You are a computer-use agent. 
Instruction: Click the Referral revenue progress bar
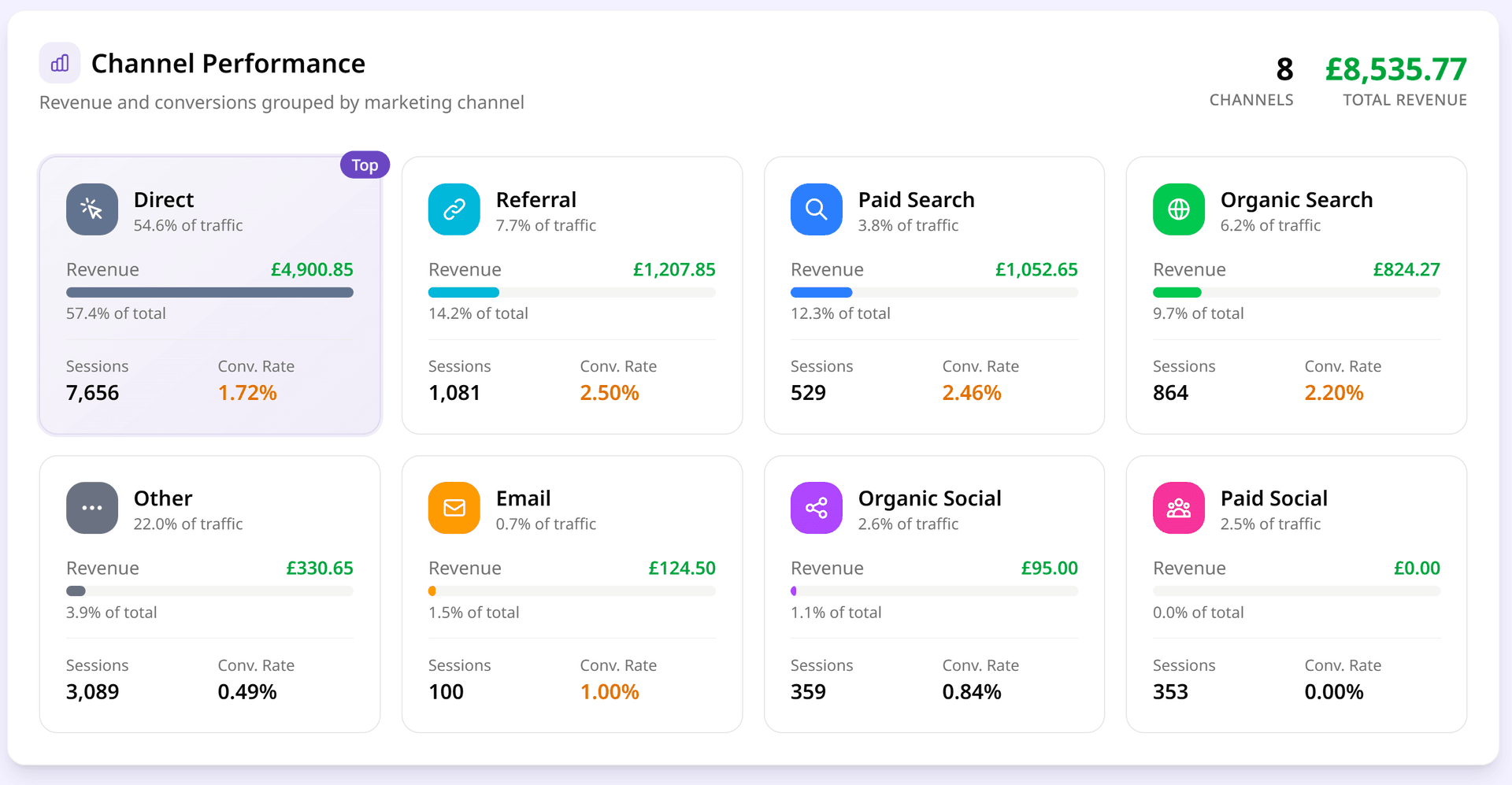pyautogui.click(x=572, y=293)
